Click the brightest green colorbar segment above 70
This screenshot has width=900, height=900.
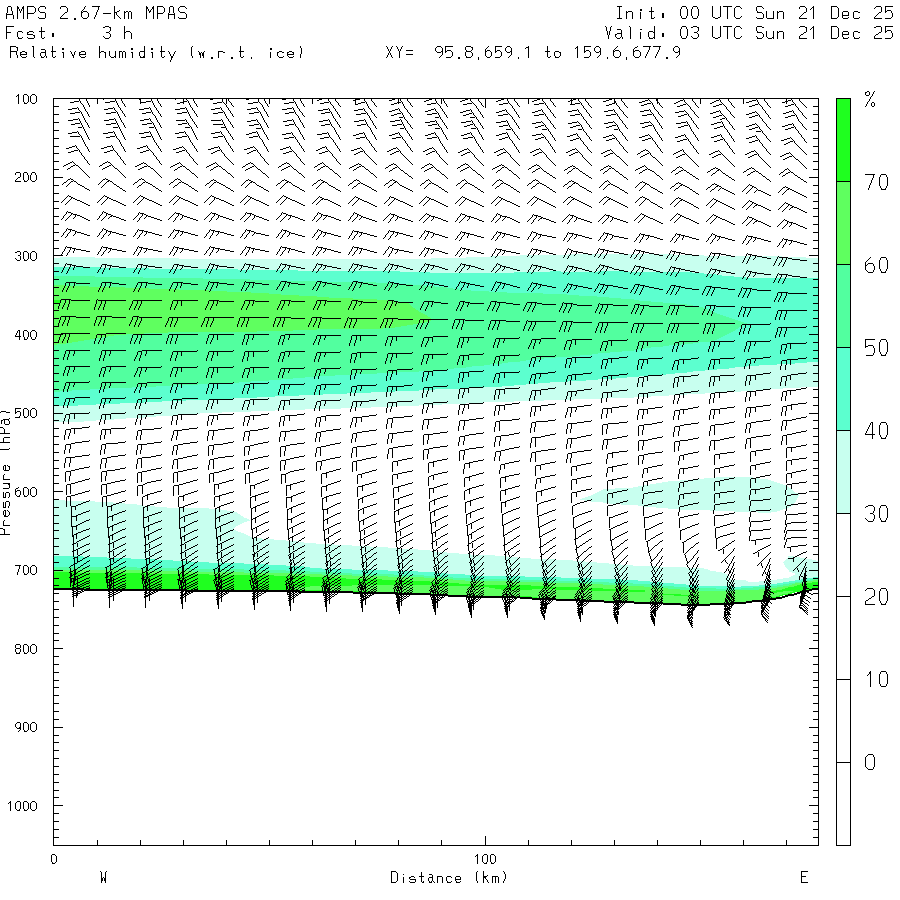[843, 139]
